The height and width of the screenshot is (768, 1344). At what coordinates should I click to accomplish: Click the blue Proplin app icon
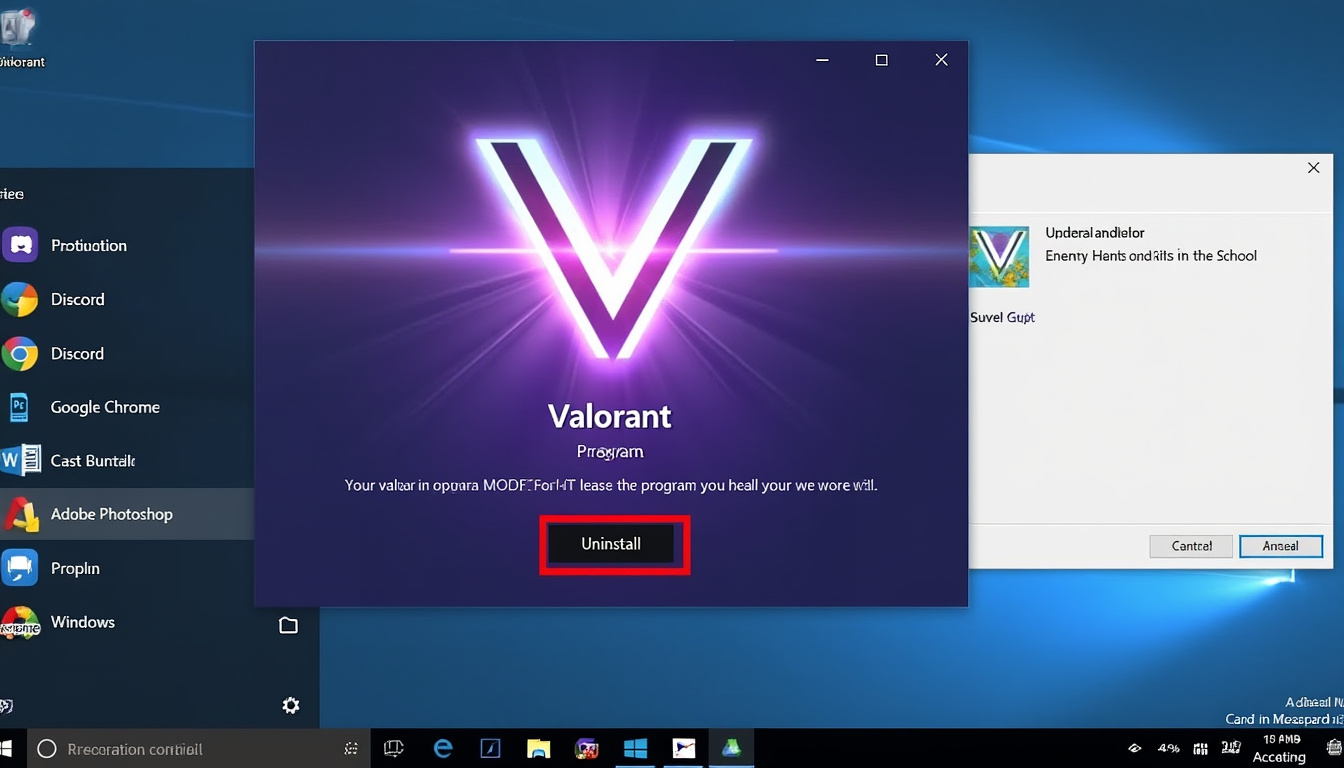click(20, 568)
